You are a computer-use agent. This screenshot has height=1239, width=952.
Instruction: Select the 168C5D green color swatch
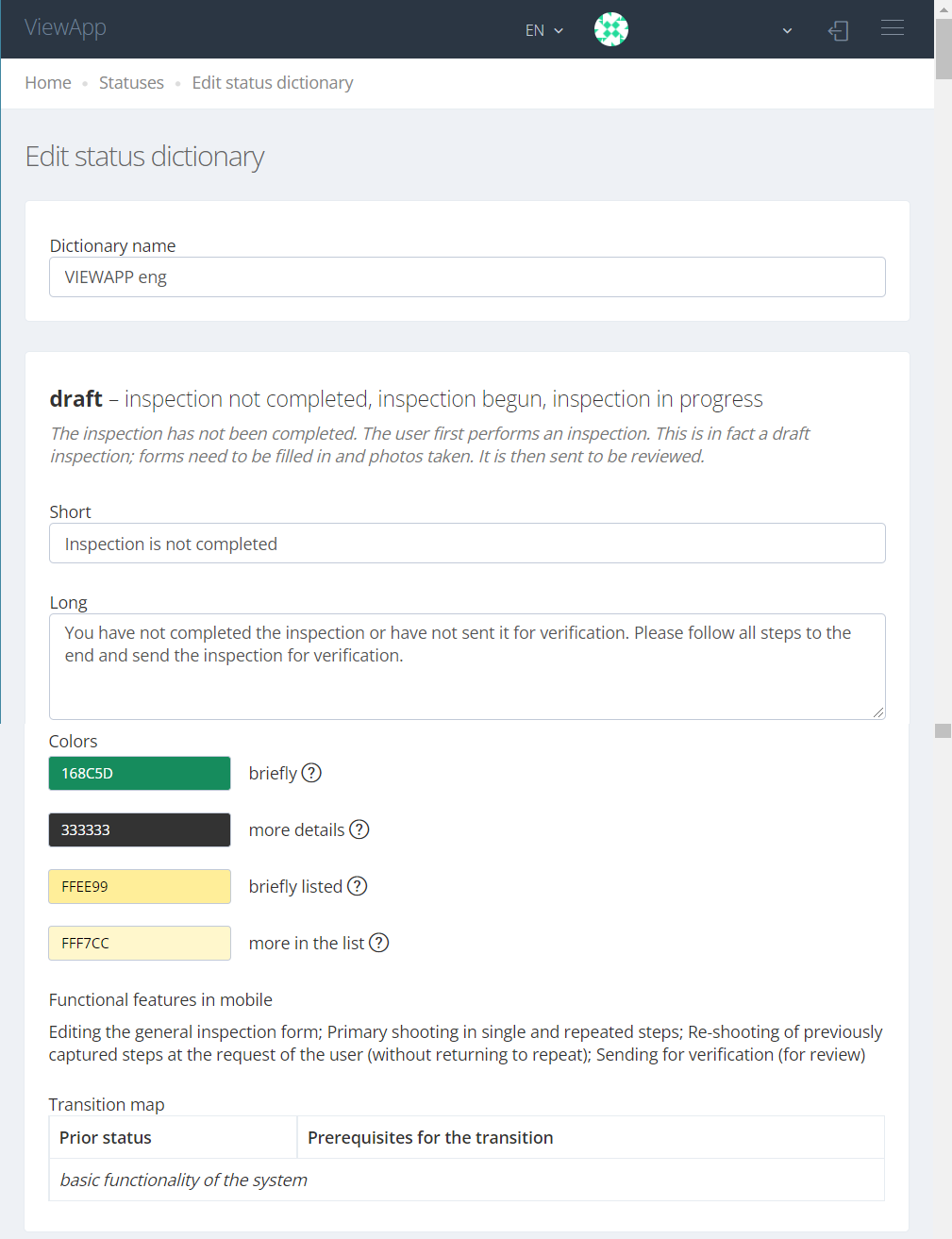tap(140, 773)
